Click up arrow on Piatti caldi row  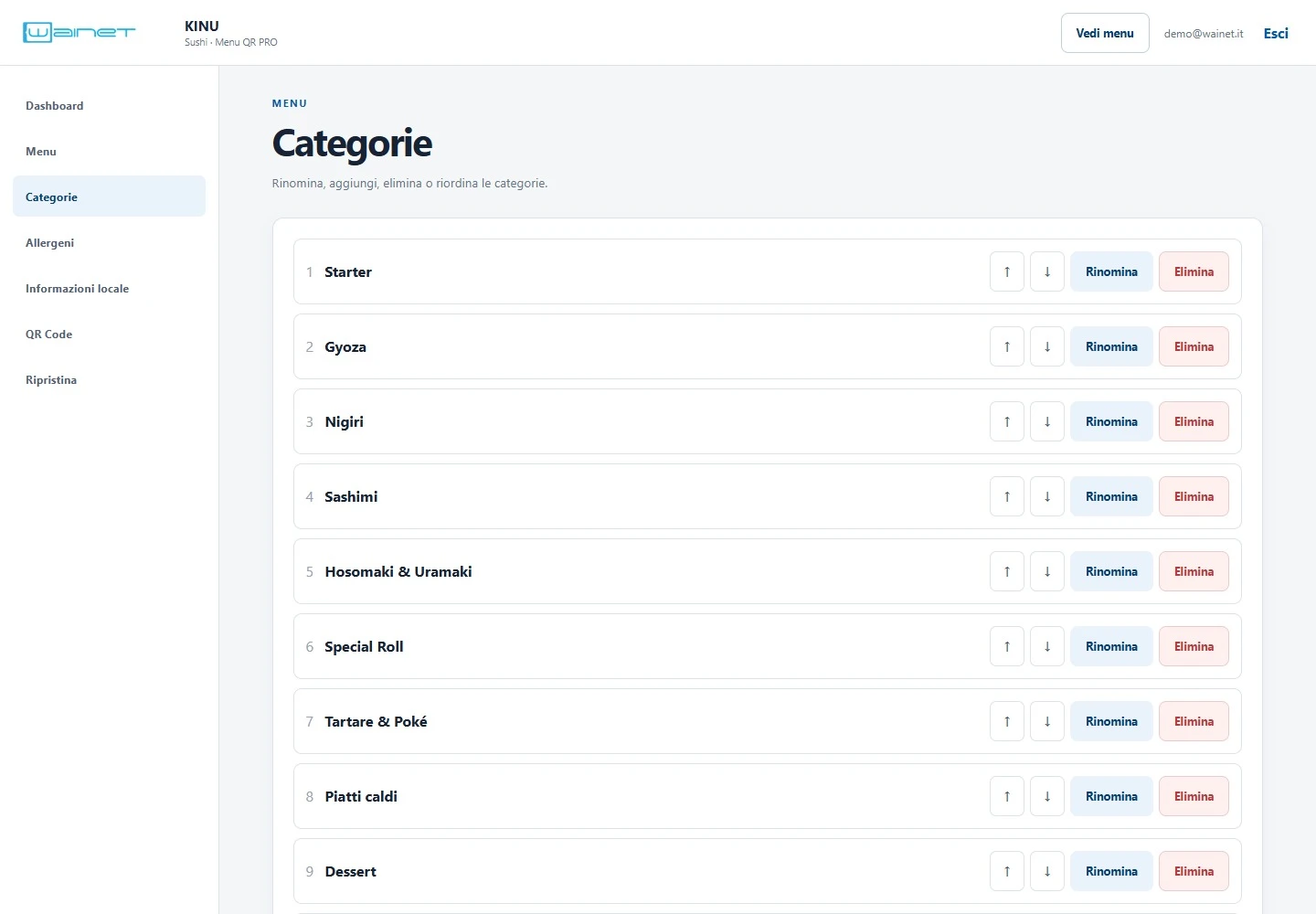point(1007,796)
